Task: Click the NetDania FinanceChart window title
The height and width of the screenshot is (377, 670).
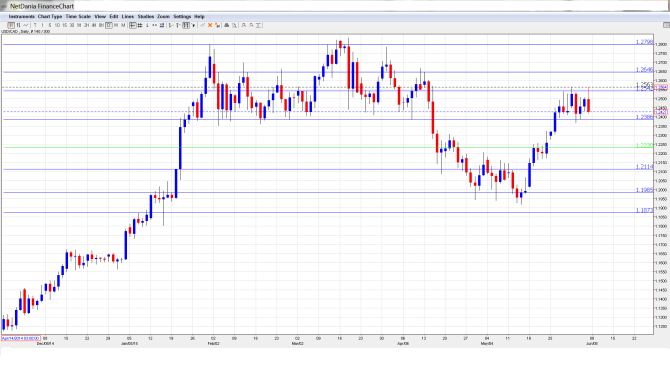Action: (42, 6)
